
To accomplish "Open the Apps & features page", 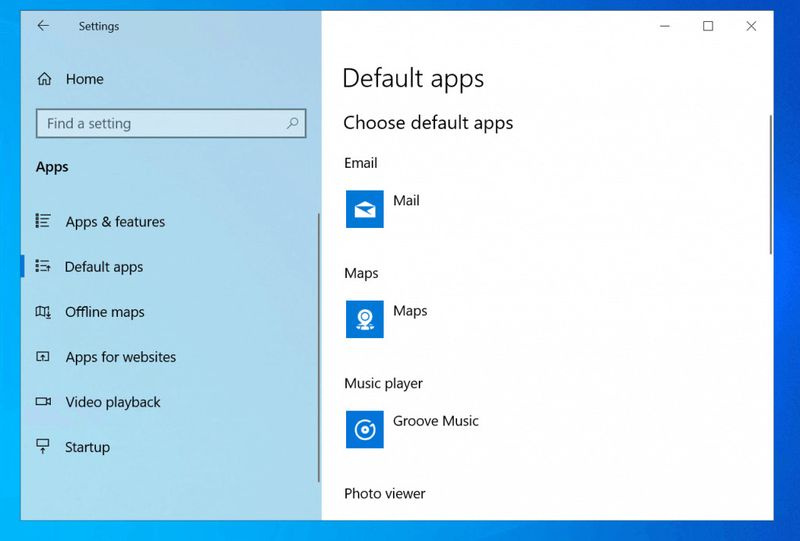I will coord(115,222).
